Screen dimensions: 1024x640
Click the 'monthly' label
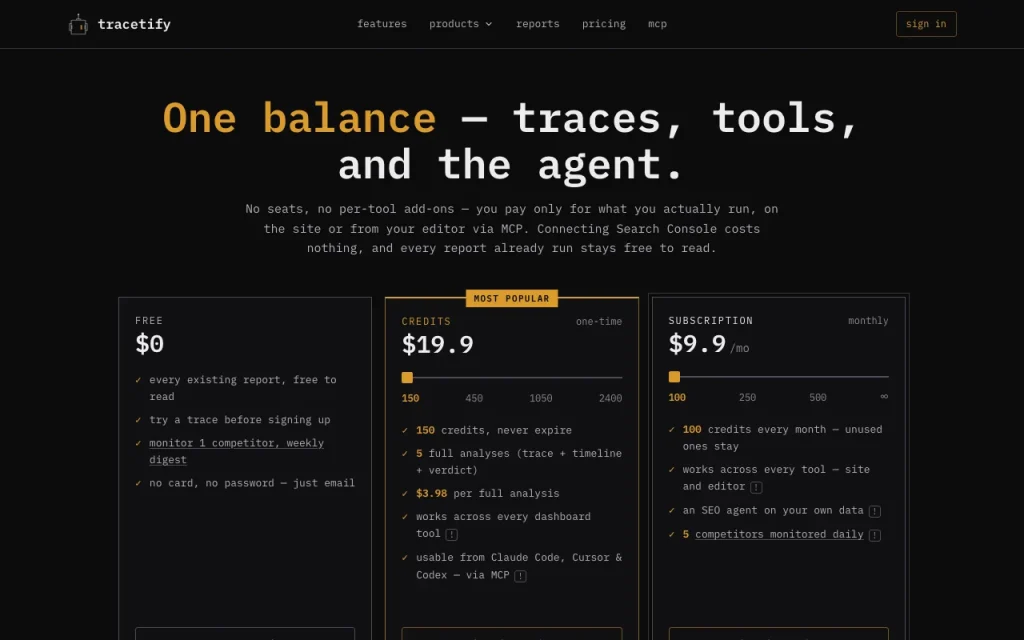(x=868, y=321)
